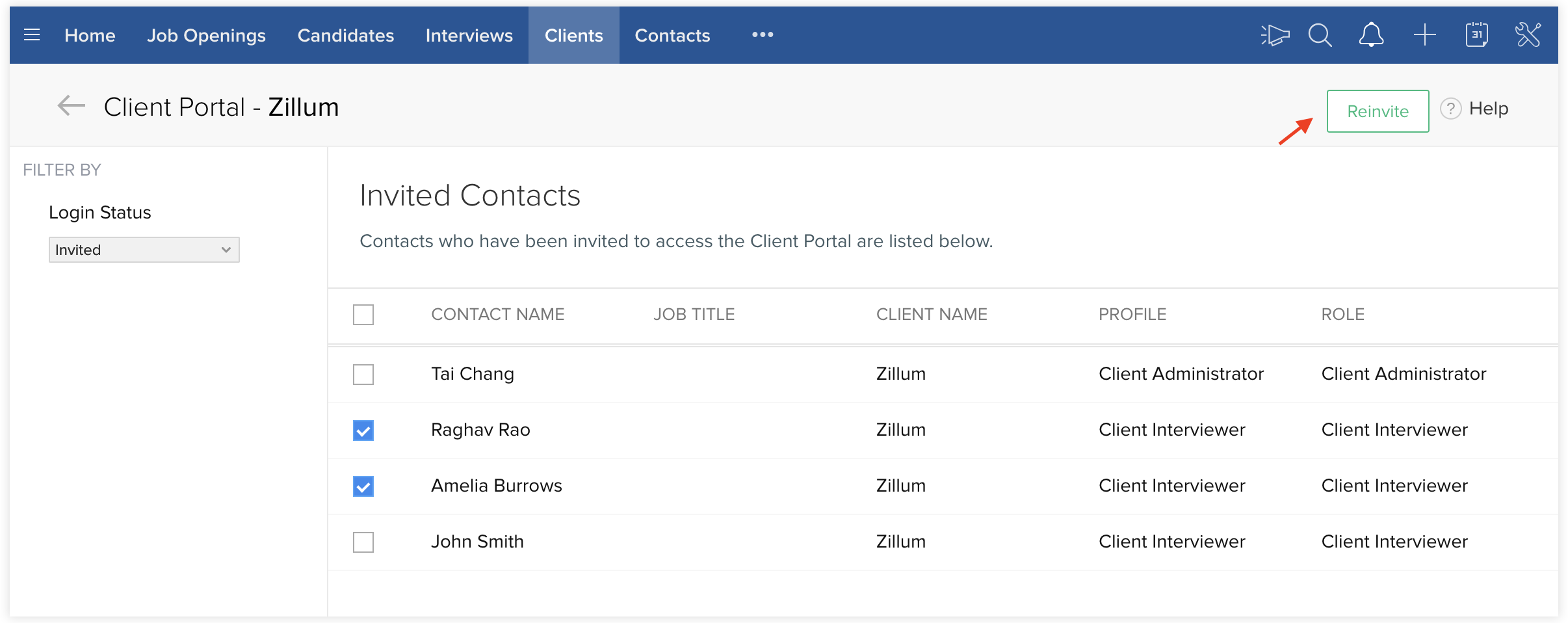The width and height of the screenshot is (1568, 623).
Task: Open the Job Openings tab
Action: 206,35
